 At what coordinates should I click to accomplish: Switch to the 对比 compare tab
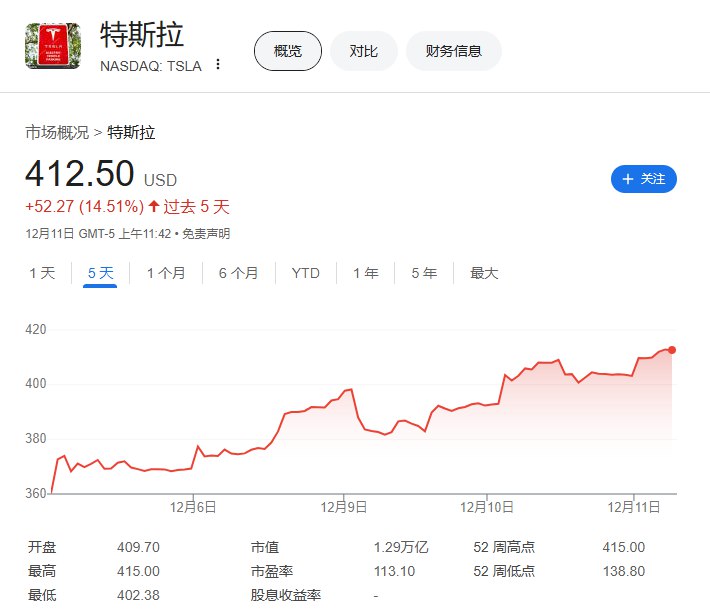point(364,51)
